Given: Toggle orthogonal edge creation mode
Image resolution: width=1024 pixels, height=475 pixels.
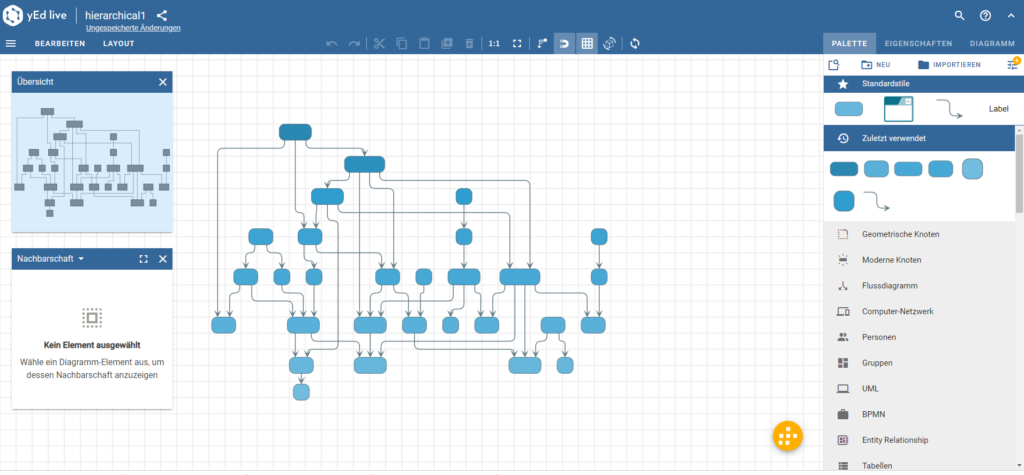Looking at the screenshot, I should (542, 44).
